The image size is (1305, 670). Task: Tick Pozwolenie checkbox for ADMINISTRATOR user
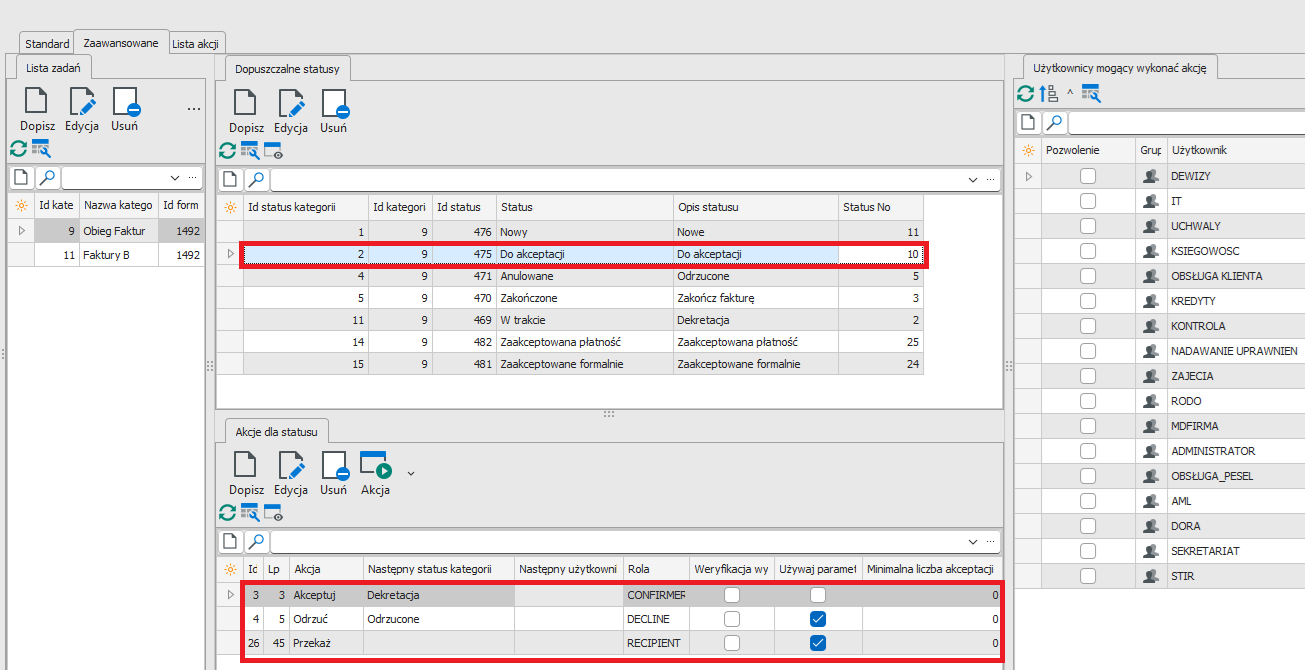1087,451
